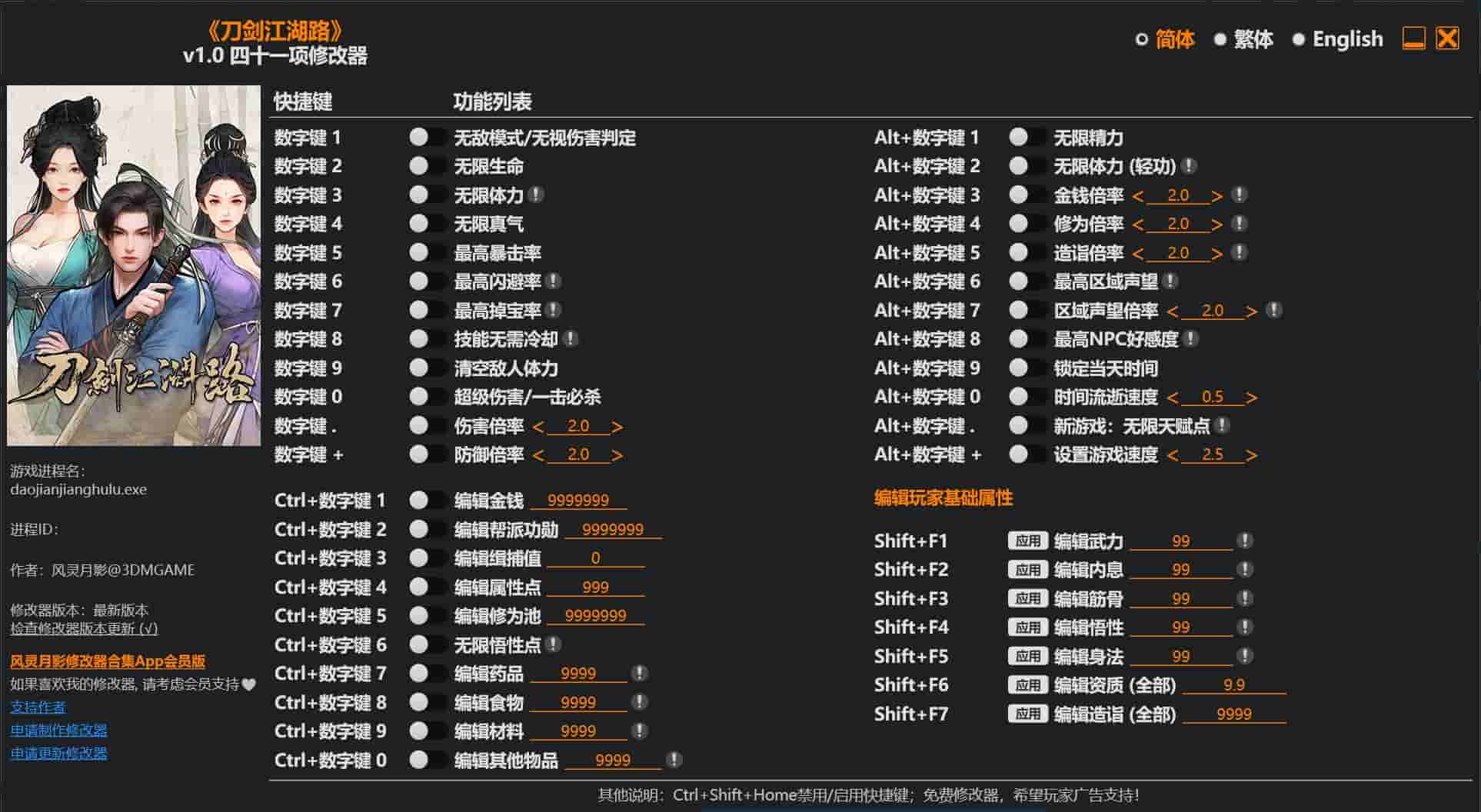Click the game cover artwork image
The height and width of the screenshot is (812, 1481).
[134, 265]
